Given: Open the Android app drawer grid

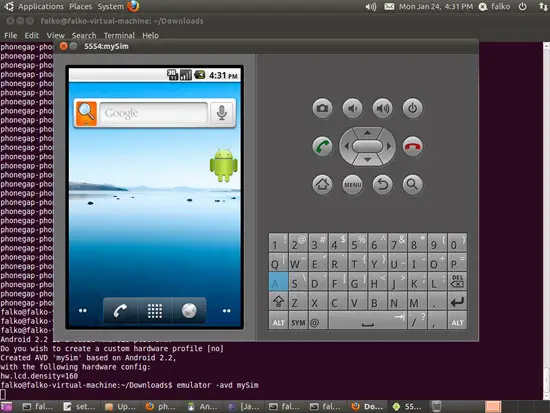Looking at the screenshot, I should (x=155, y=311).
